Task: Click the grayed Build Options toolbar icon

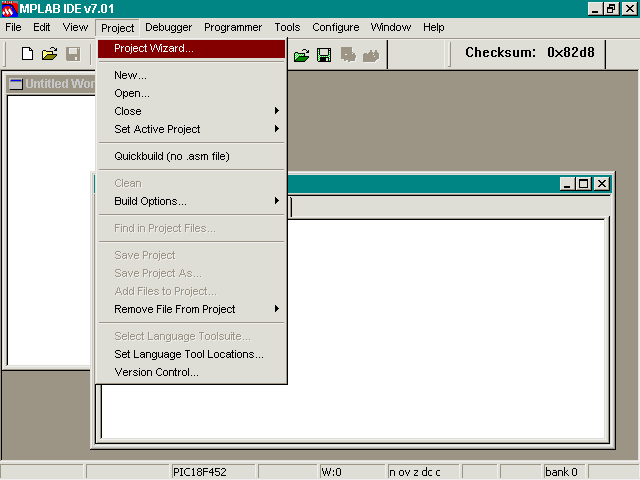Action: 348,55
